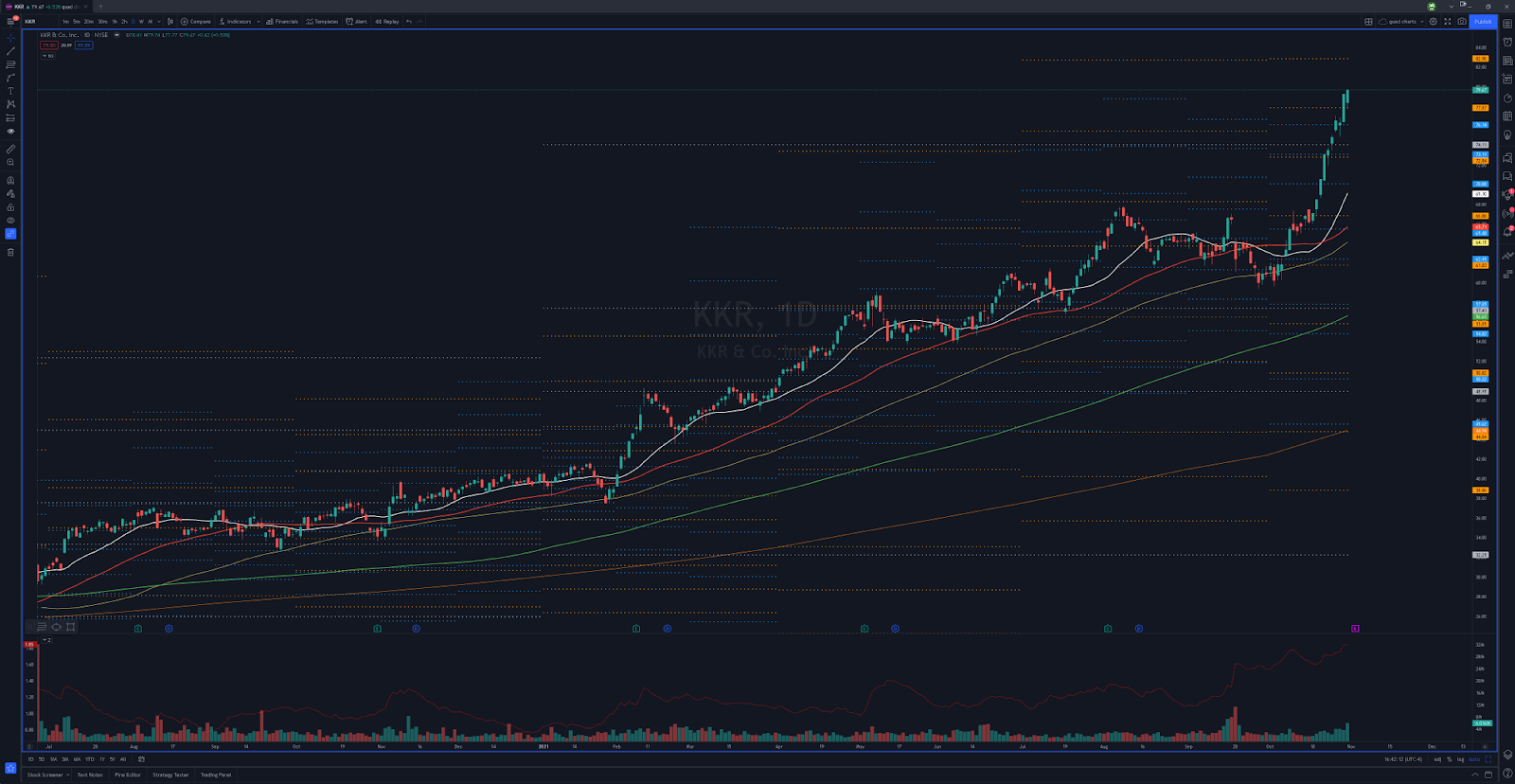Open the news panel in right sidebar
The width and height of the screenshot is (1515, 784).
pyautogui.click(x=1507, y=61)
